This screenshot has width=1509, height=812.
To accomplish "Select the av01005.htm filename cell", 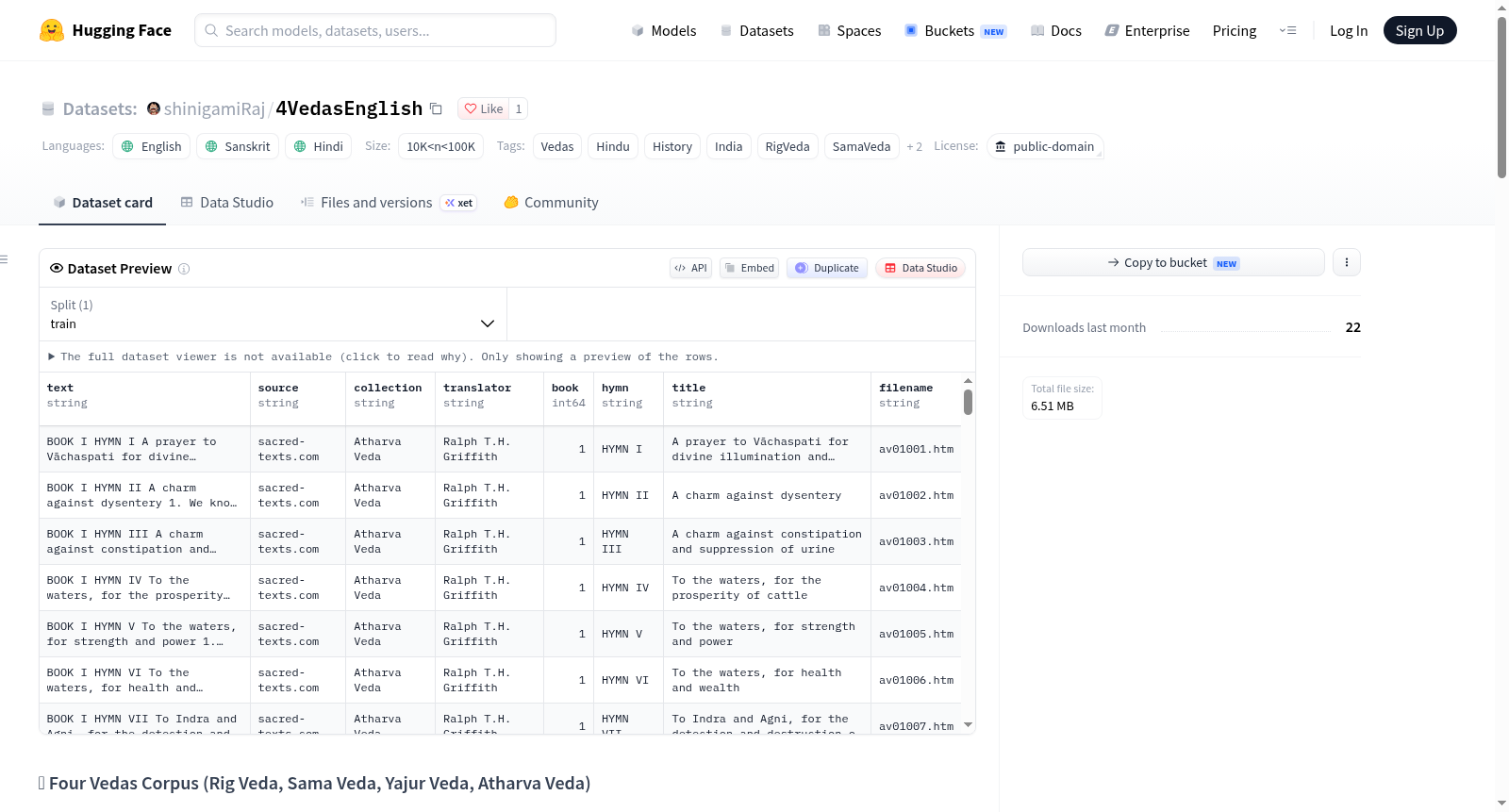I will click(x=917, y=634).
